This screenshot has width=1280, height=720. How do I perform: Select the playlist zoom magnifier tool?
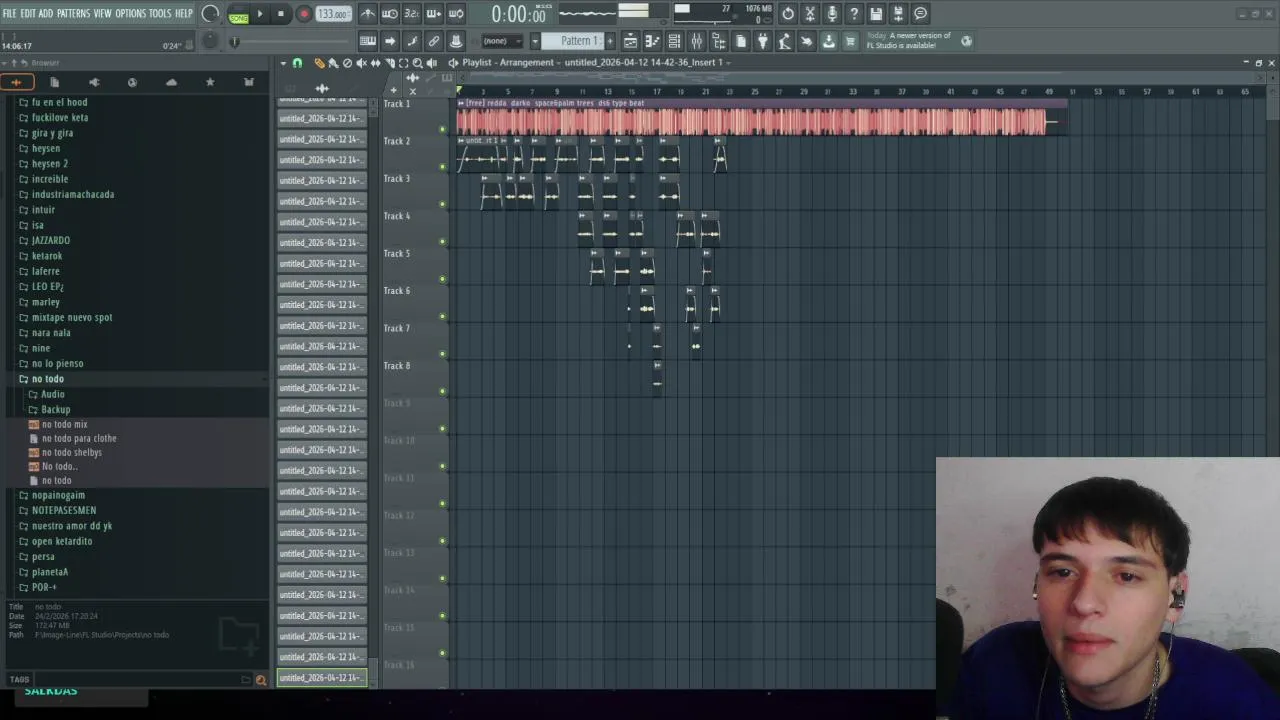pyautogui.click(x=418, y=63)
